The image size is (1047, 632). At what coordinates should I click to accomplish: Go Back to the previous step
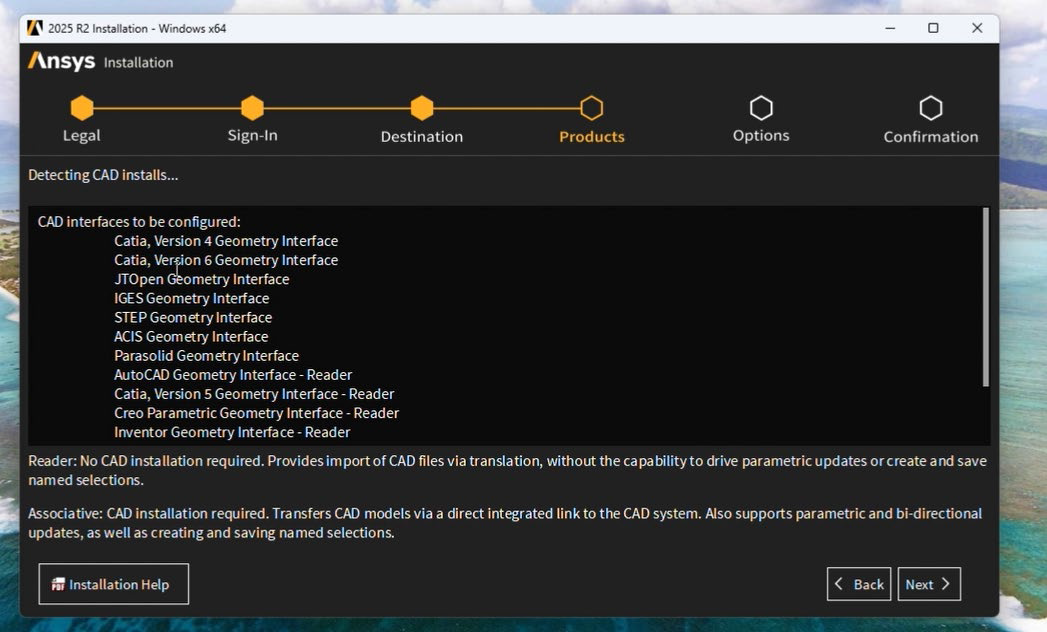click(x=859, y=584)
